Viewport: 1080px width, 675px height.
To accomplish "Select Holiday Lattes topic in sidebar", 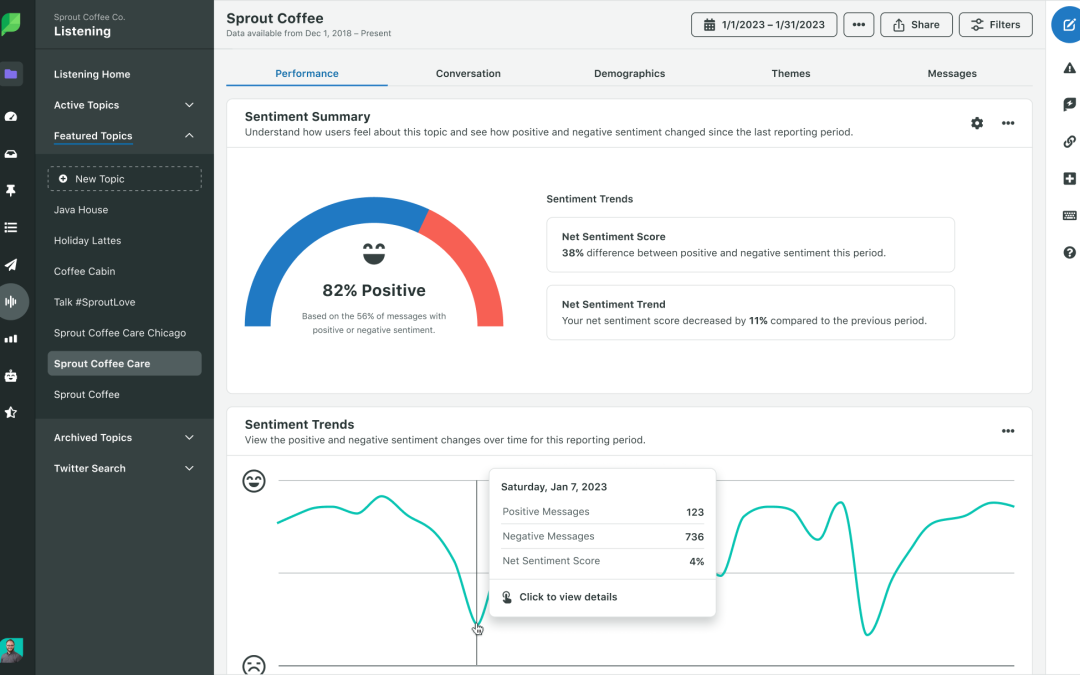I will (x=87, y=241).
